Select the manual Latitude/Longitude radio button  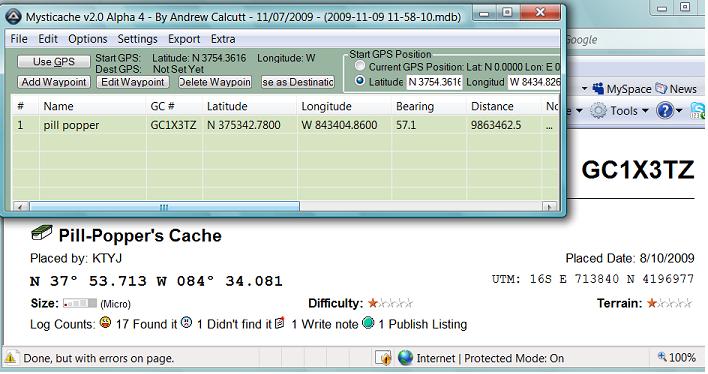360,81
